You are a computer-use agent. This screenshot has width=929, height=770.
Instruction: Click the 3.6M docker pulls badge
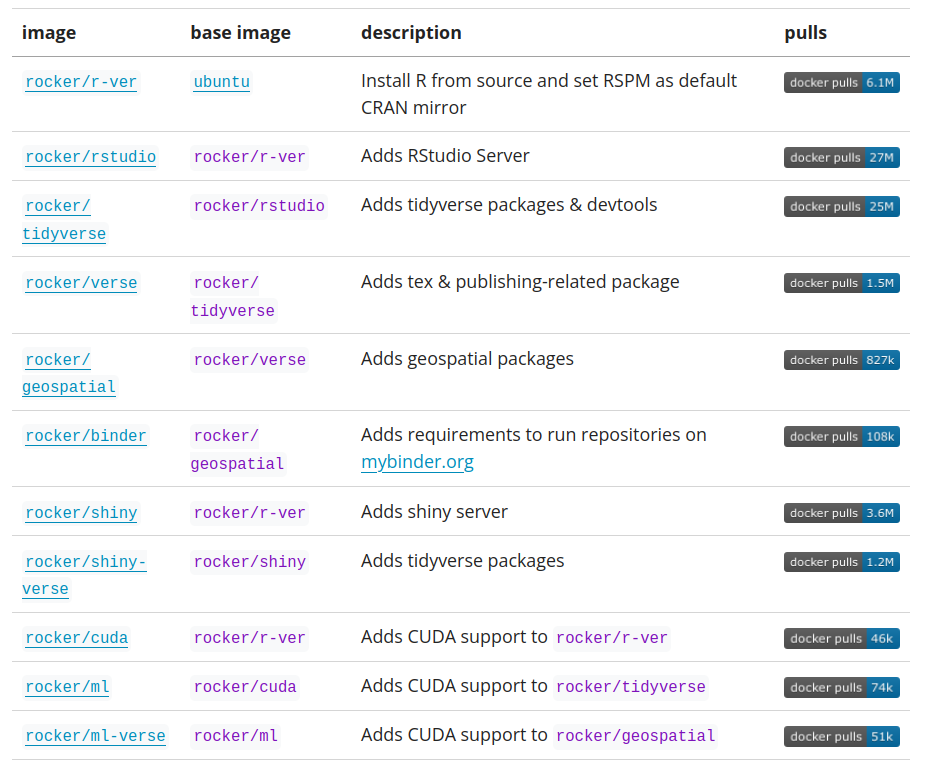click(842, 513)
